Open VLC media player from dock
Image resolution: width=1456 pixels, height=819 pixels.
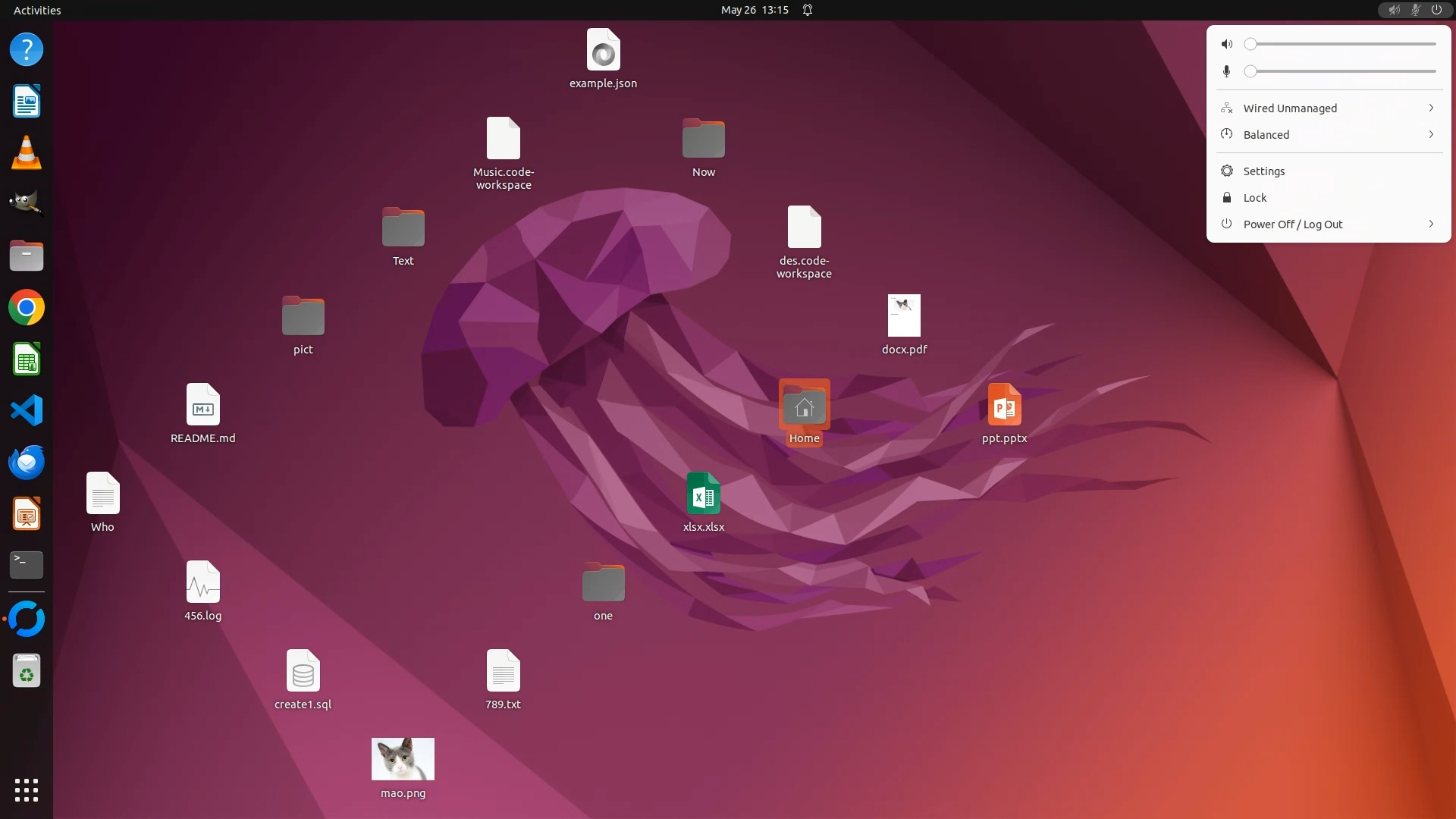pos(27,152)
